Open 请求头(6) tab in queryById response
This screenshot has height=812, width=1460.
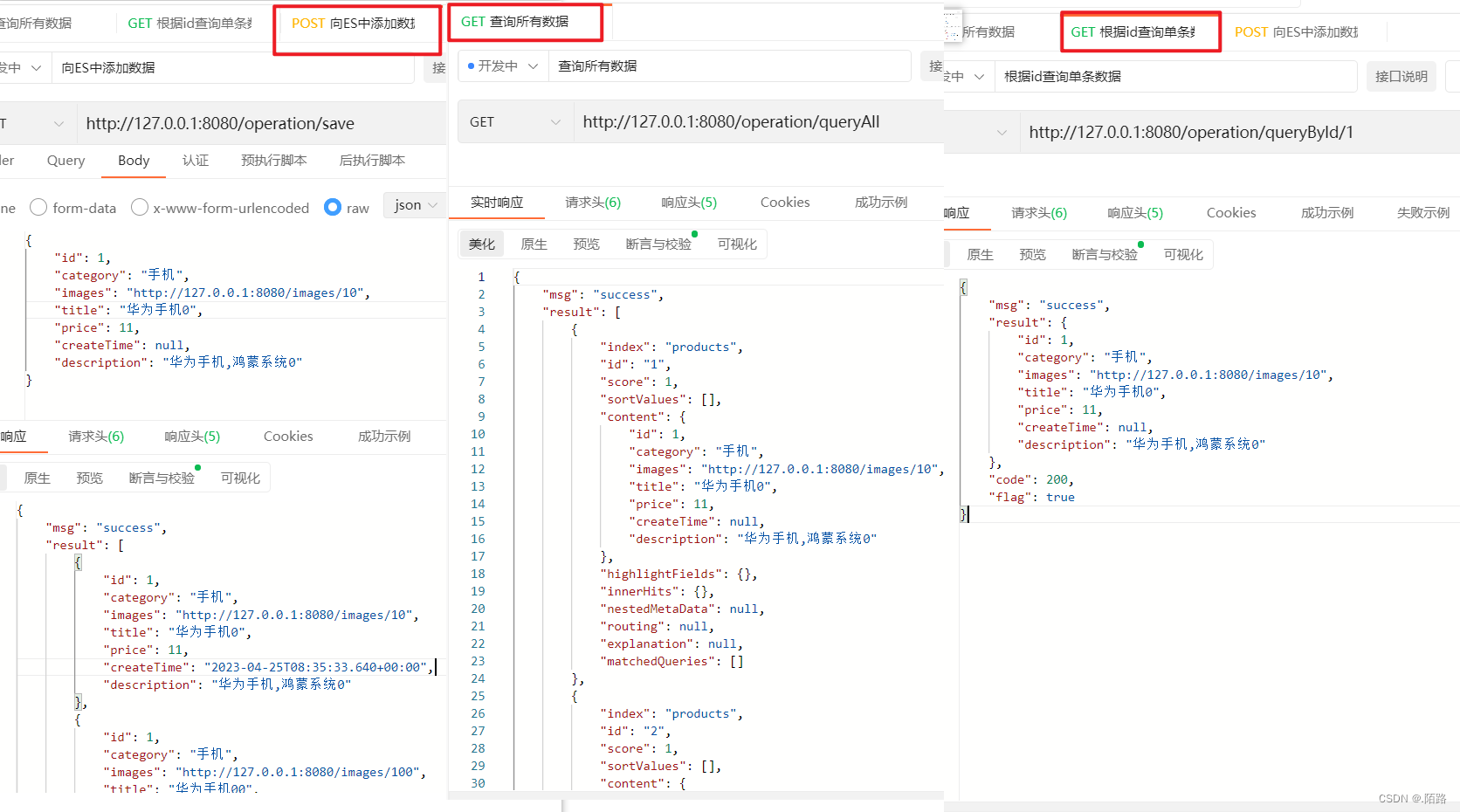pyautogui.click(x=1039, y=213)
